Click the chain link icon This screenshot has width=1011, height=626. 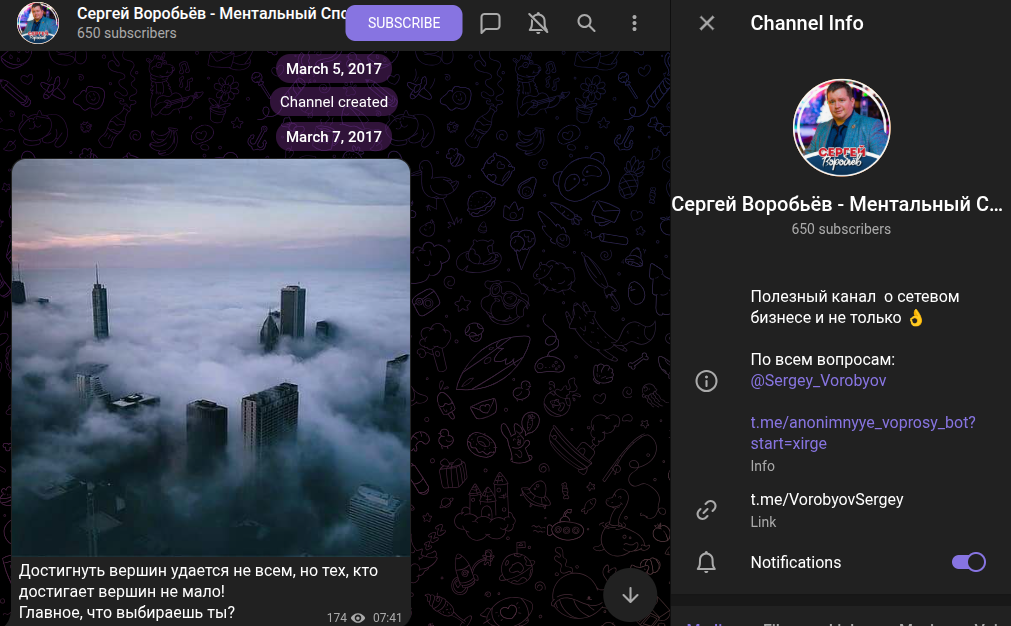(707, 510)
